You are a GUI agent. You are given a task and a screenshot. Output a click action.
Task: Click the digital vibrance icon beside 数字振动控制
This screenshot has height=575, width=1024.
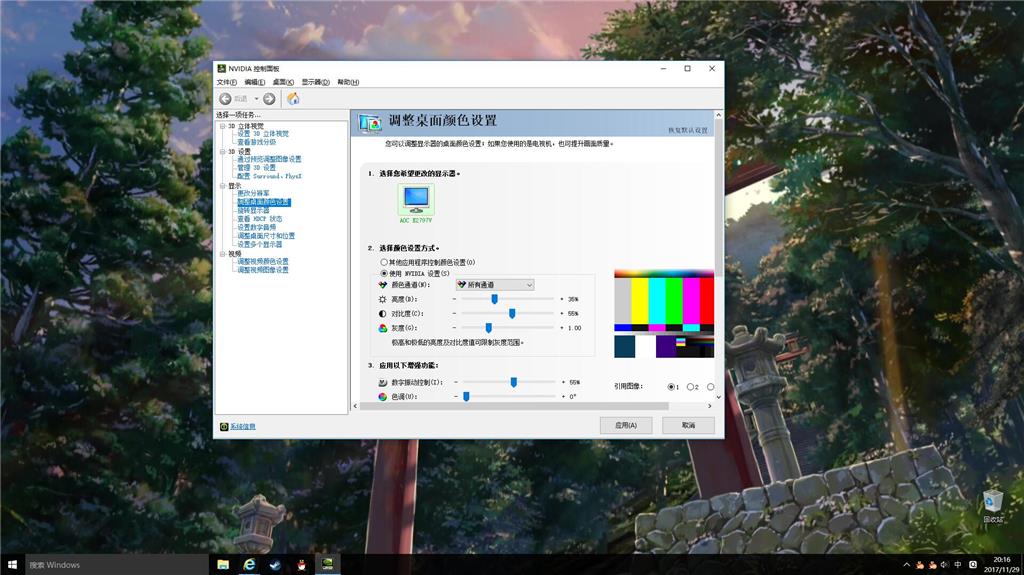(383, 382)
